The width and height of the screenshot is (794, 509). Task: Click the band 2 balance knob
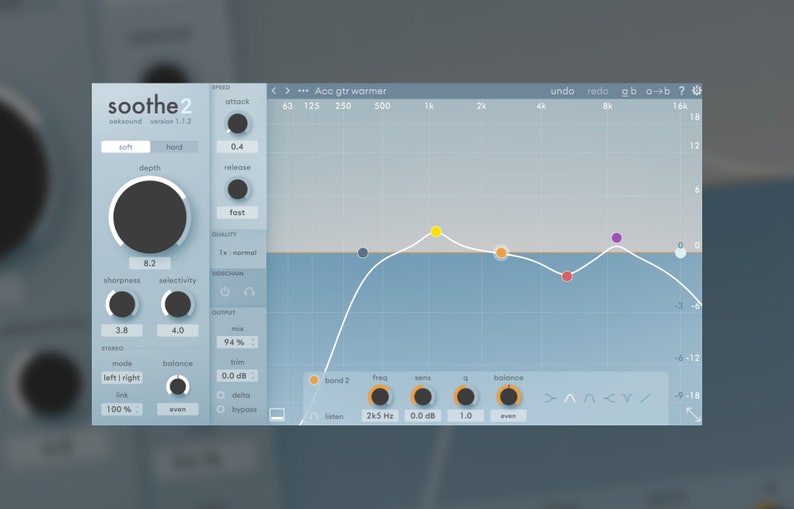[508, 397]
